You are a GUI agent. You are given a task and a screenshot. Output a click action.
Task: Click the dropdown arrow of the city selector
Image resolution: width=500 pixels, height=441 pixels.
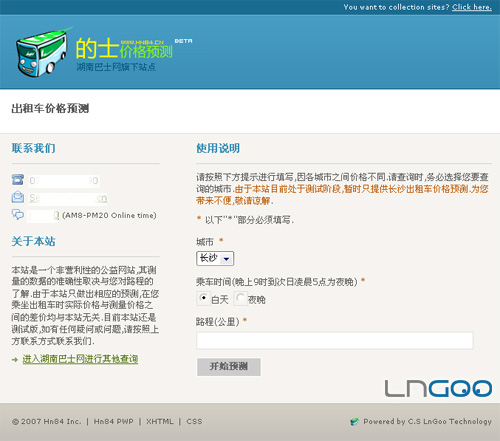(227, 259)
